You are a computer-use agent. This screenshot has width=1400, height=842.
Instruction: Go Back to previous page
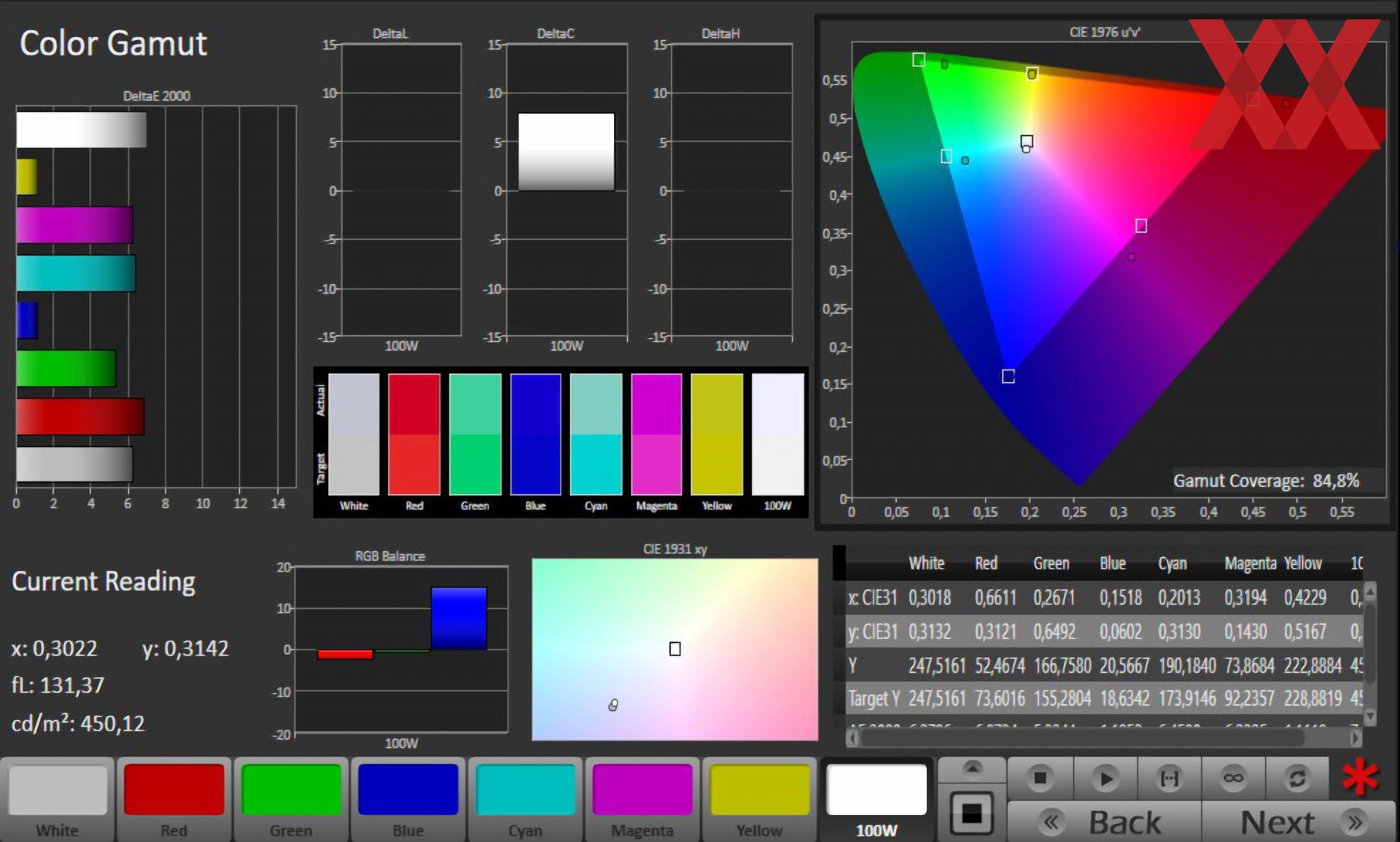click(1104, 822)
